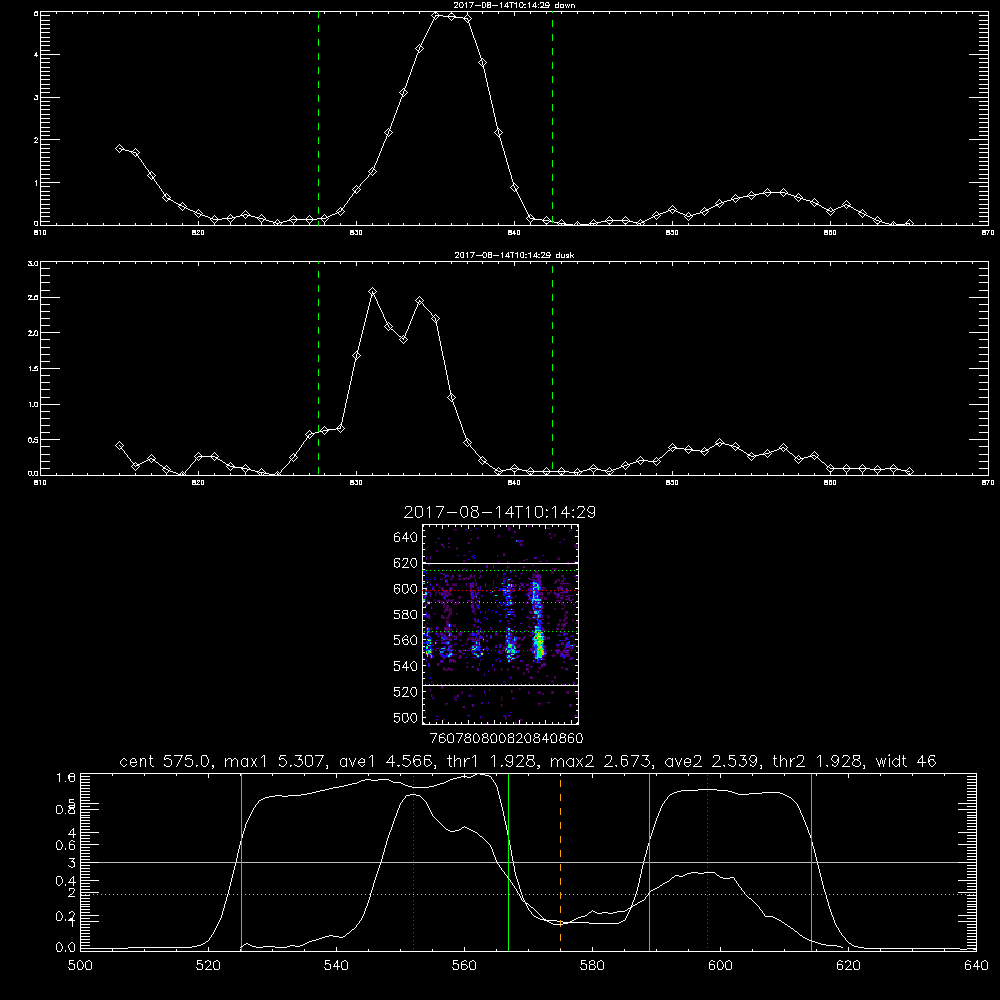Click the rightmost green vertical line in bottom plot
Screen dimensions: 1000x1000
point(811,861)
